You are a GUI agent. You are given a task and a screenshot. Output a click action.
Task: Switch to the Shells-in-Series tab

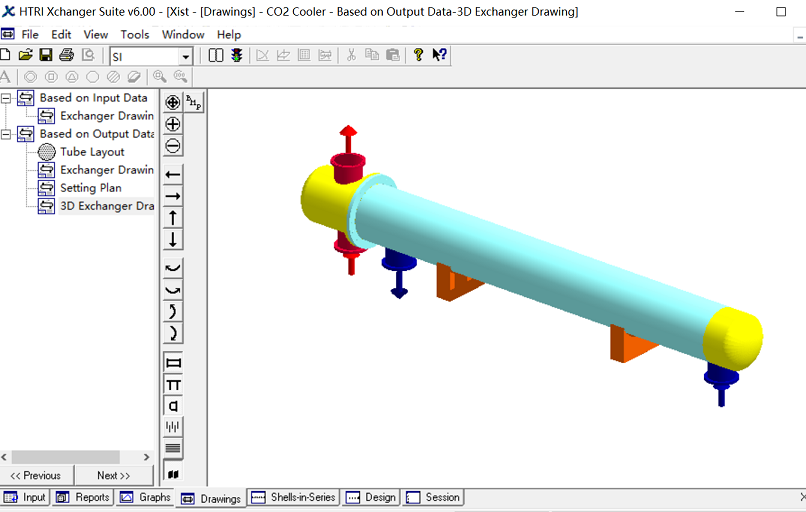[294, 498]
